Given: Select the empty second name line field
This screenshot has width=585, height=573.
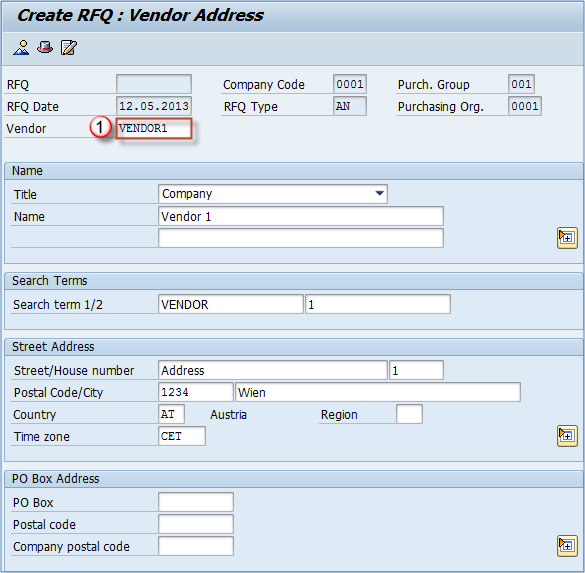Looking at the screenshot, I should tap(301, 238).
